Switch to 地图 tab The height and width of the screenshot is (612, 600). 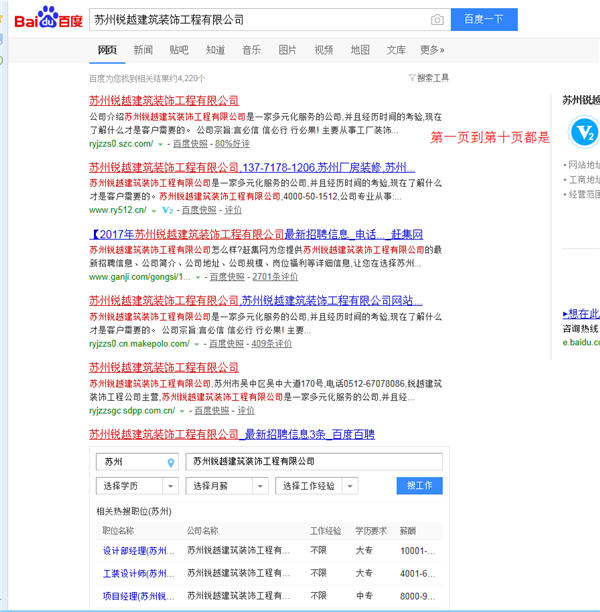point(360,50)
